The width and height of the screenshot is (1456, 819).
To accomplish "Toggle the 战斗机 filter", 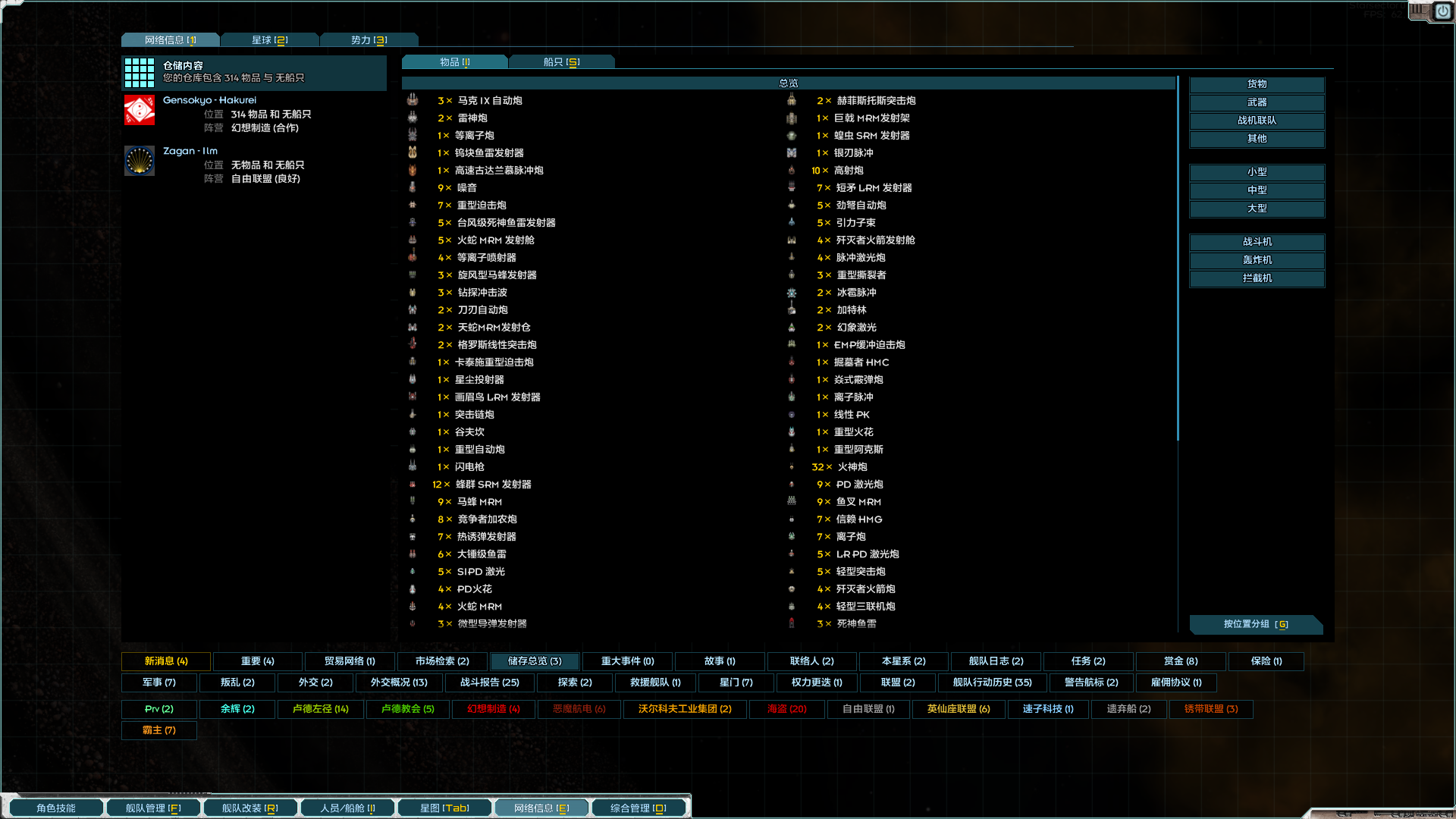I will [x=1257, y=242].
